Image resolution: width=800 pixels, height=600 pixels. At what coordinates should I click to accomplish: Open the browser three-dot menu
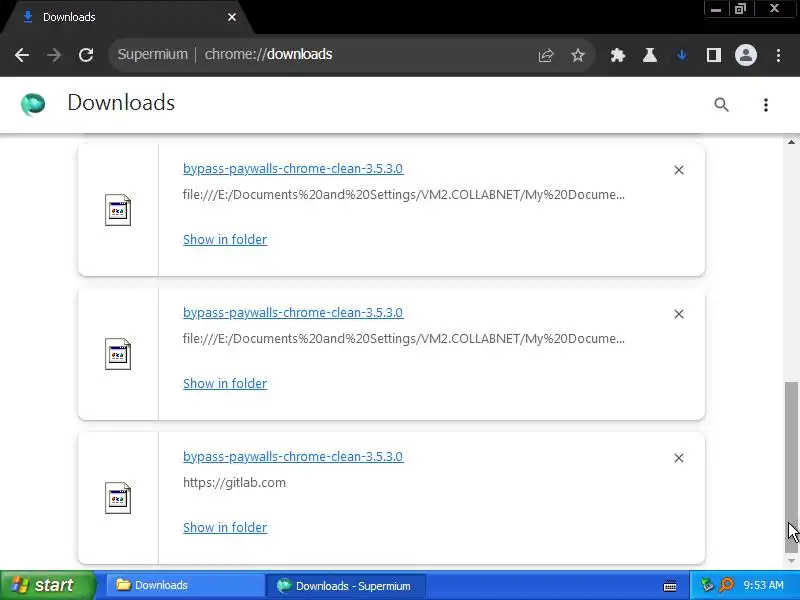pyautogui.click(x=778, y=55)
